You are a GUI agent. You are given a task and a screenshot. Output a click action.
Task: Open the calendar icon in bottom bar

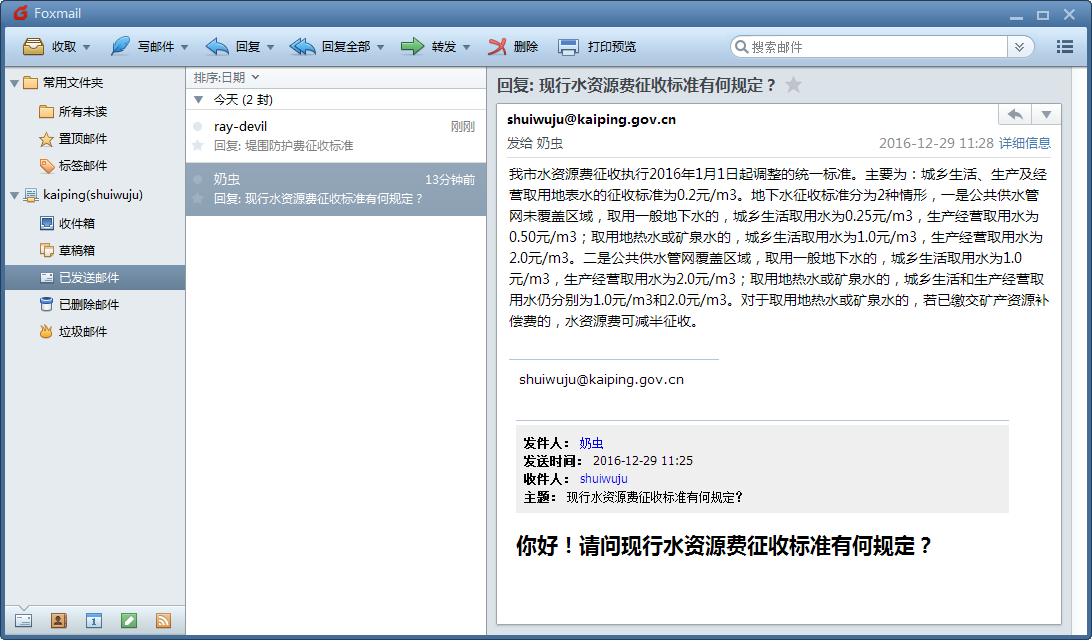tap(93, 620)
